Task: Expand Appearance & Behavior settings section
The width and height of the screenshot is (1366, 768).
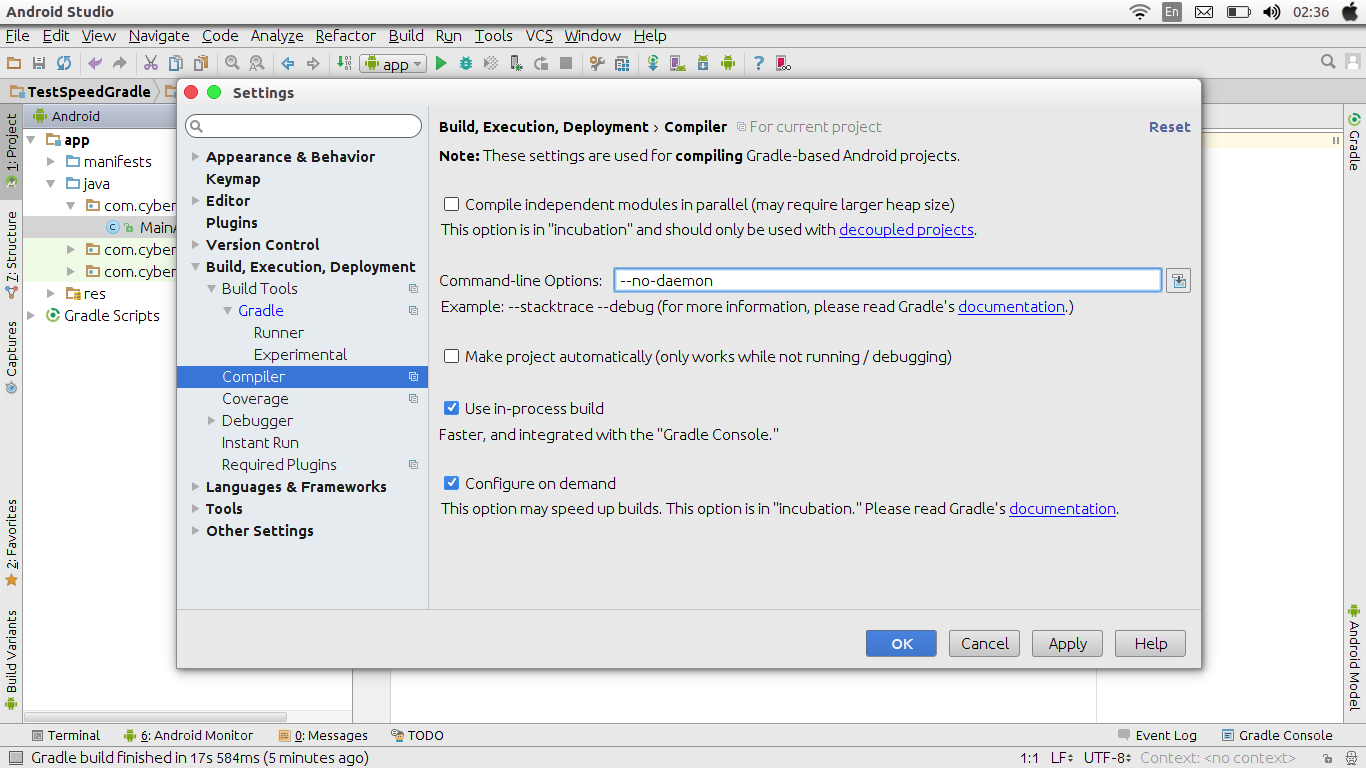Action: (x=196, y=157)
